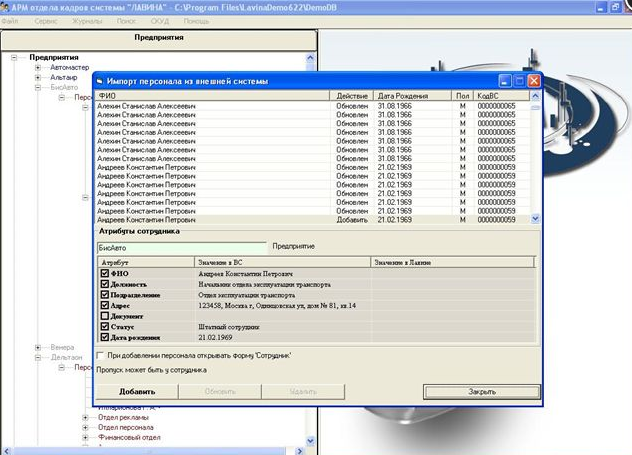Maximize the Import personnel dialog
This screenshot has width=632, height=455.
pos(520,80)
